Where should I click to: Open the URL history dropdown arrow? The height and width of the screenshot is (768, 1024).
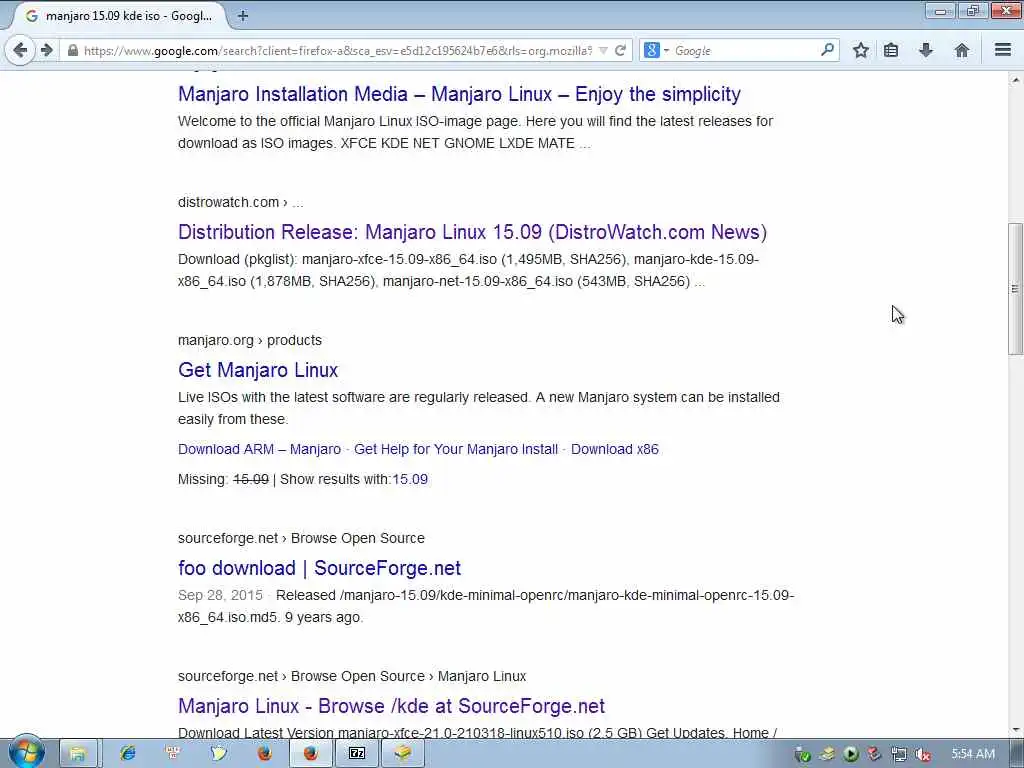(x=603, y=50)
